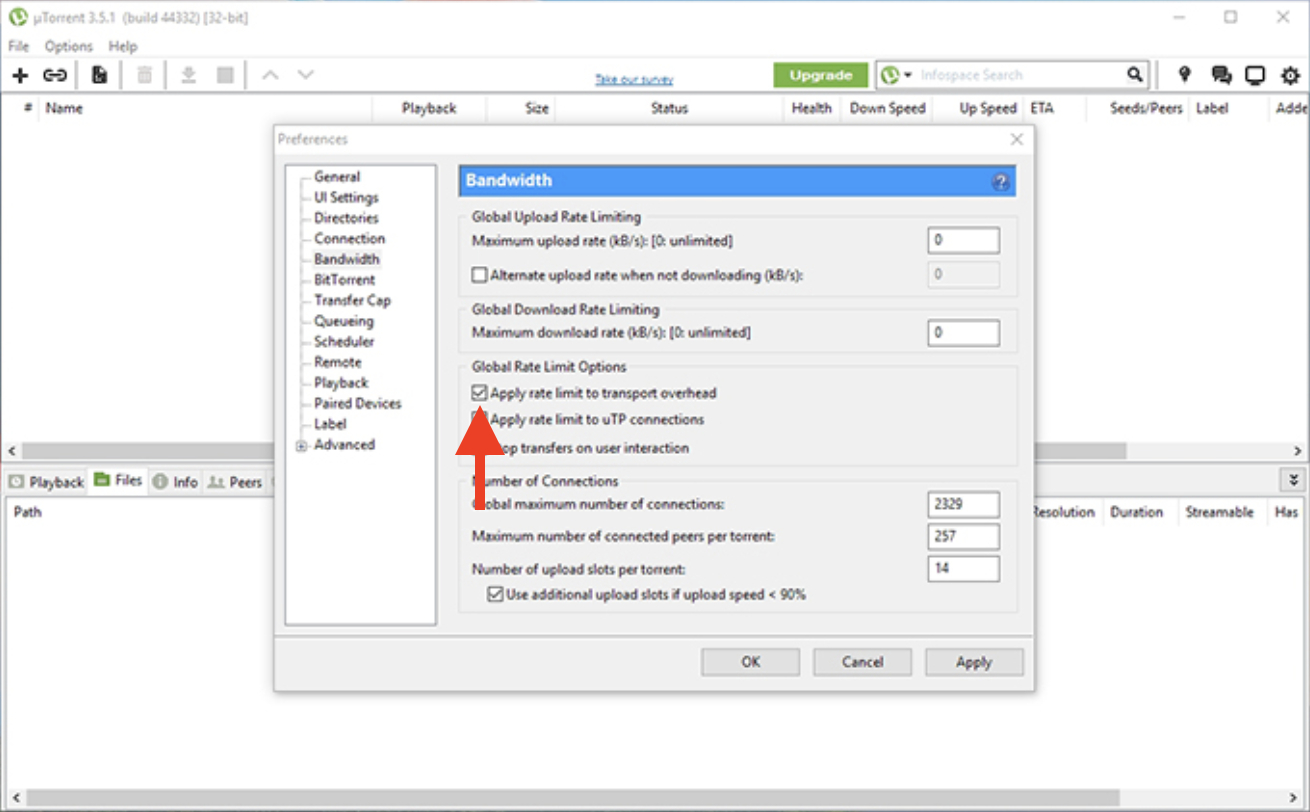This screenshot has height=812, width=1310.
Task: Switch to the Peers tab
Action: 235,482
